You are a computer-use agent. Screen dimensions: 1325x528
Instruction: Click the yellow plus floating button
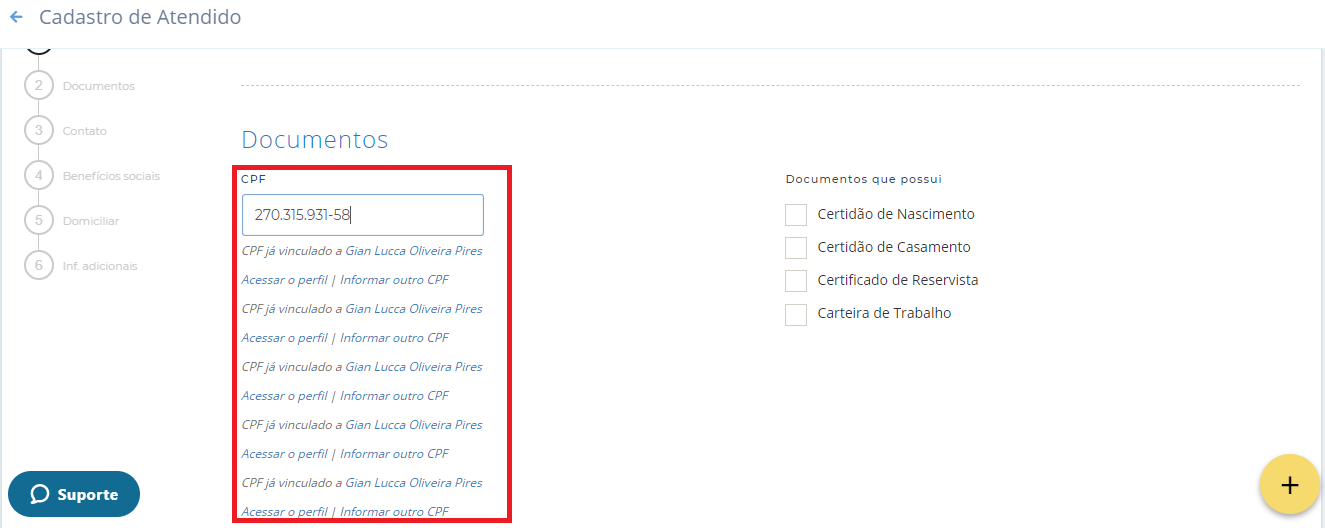point(1289,484)
